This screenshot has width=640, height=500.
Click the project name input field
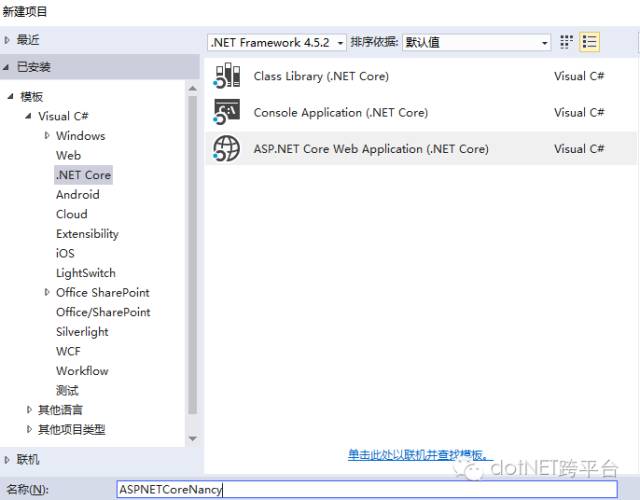click(x=367, y=489)
